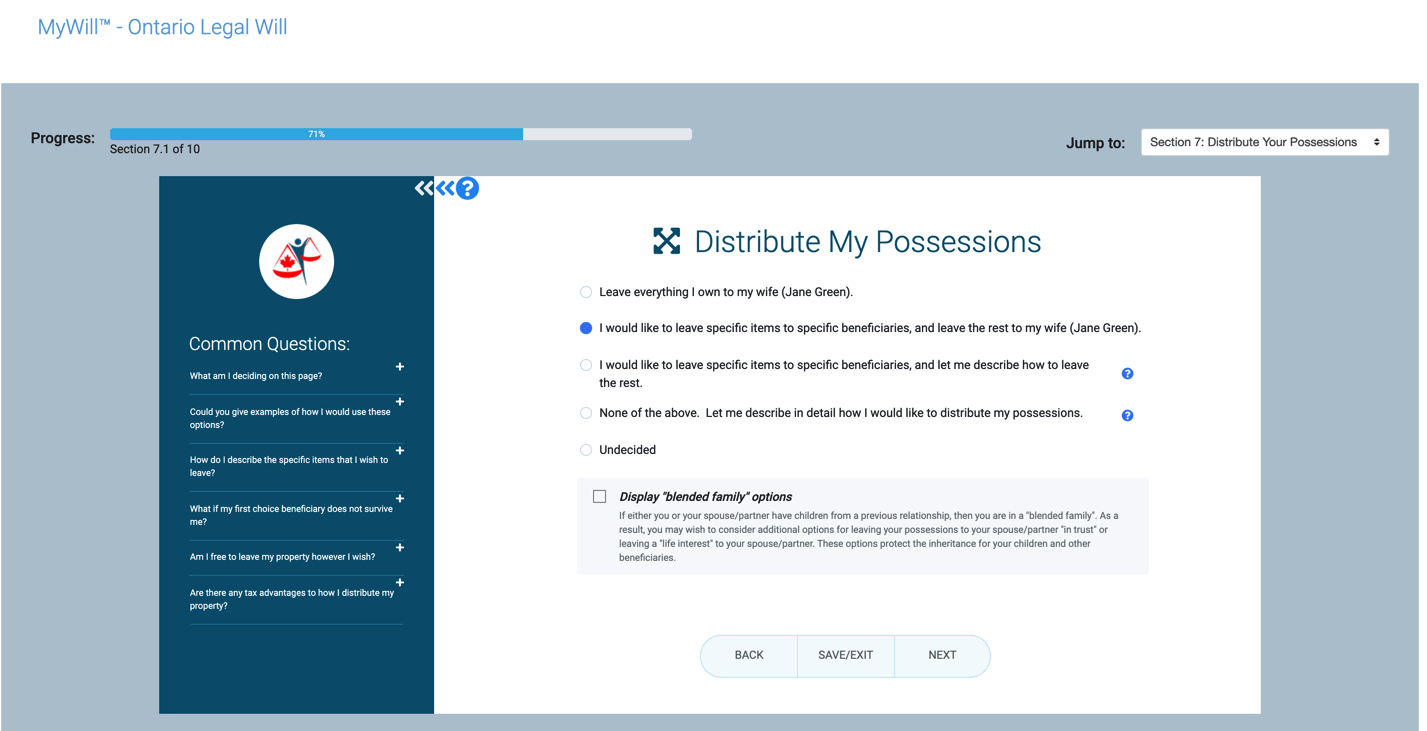
Task: Expand 'Am I free to leave my property'
Action: tap(400, 548)
